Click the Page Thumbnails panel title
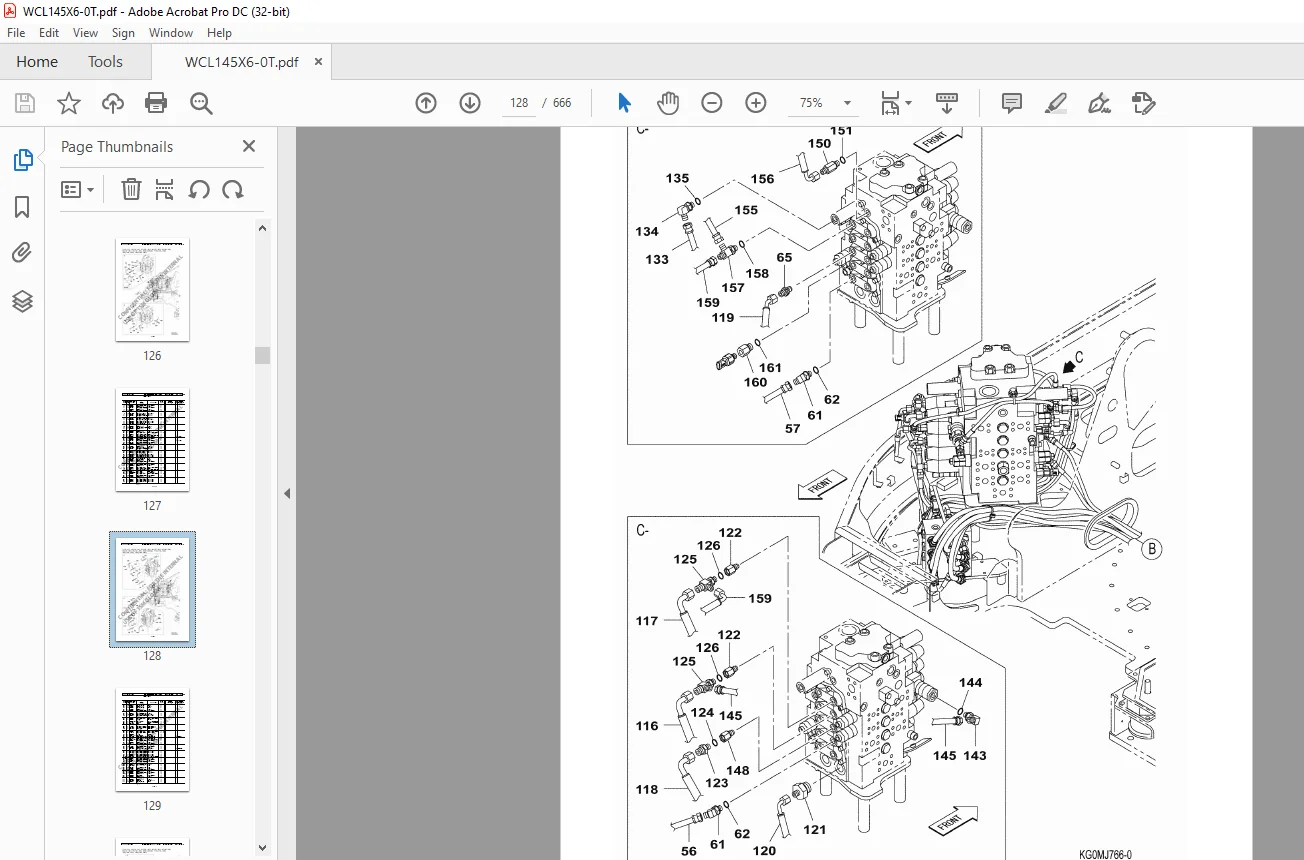The image size is (1304, 860). tap(117, 146)
